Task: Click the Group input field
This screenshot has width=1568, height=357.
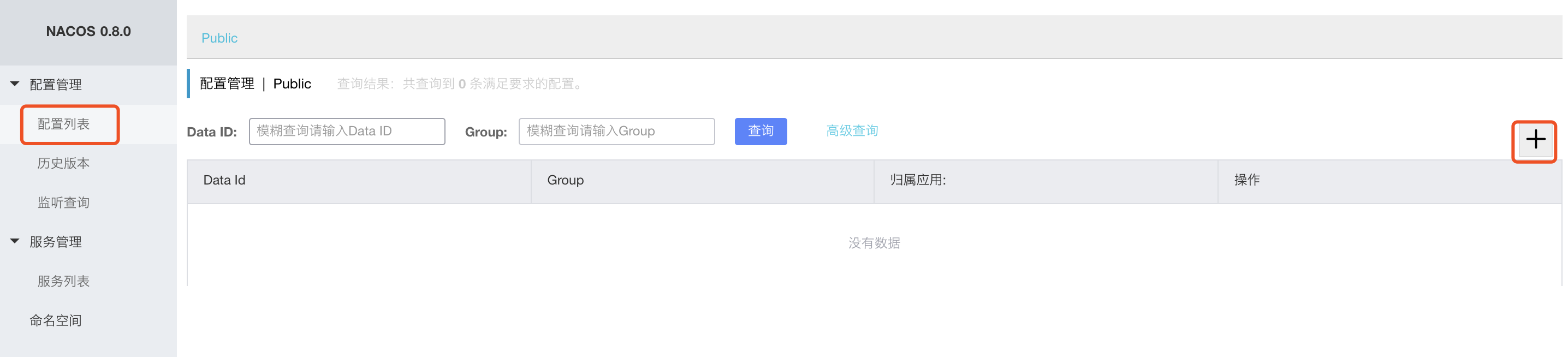Action: (616, 131)
